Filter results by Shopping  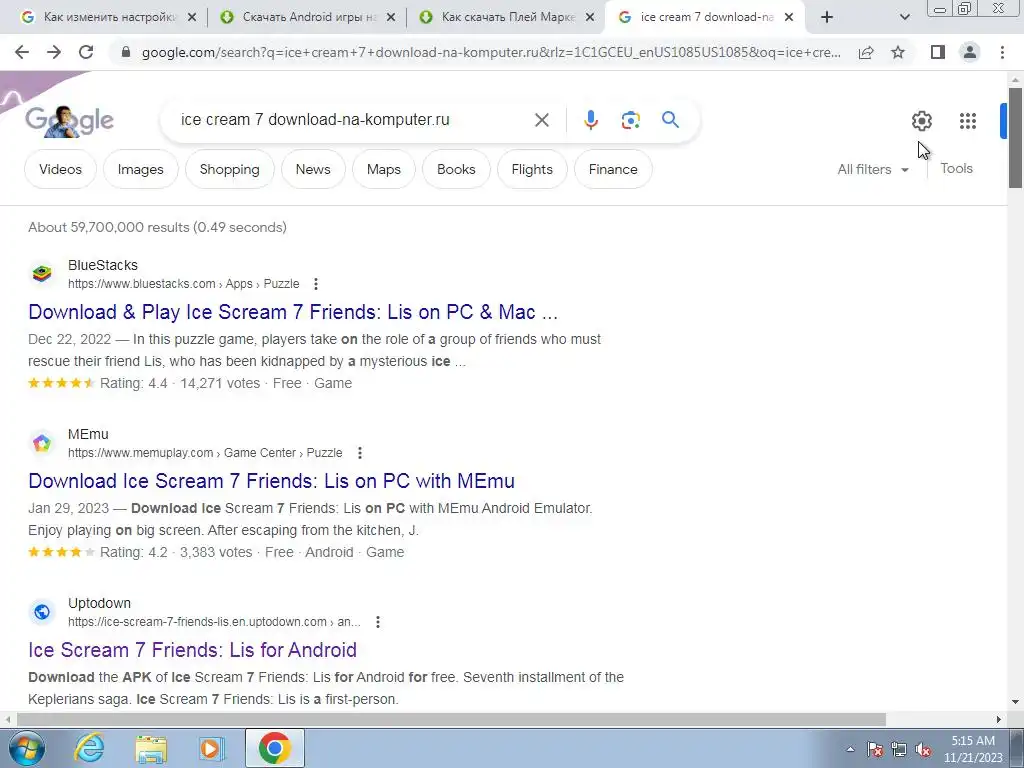(x=229, y=169)
